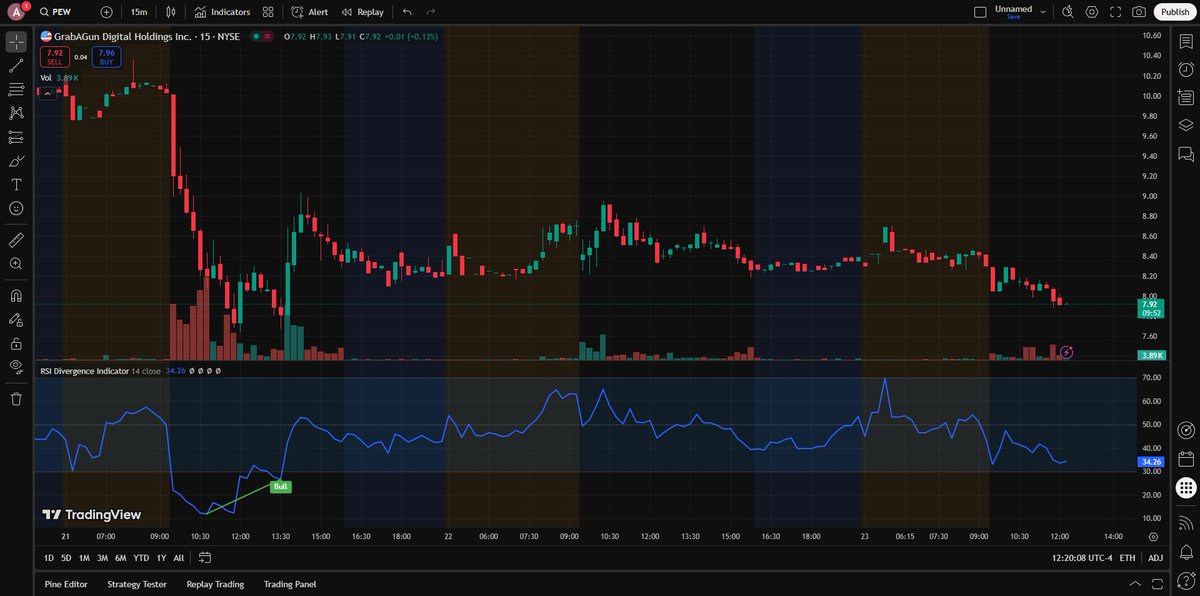
Task: Select the trend line drawing tool
Action: point(16,66)
